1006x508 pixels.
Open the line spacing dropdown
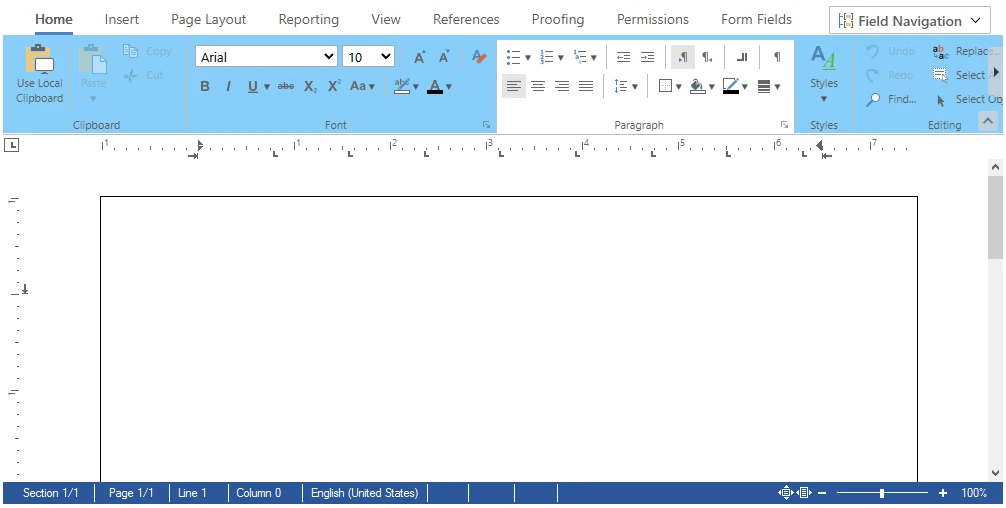626,86
